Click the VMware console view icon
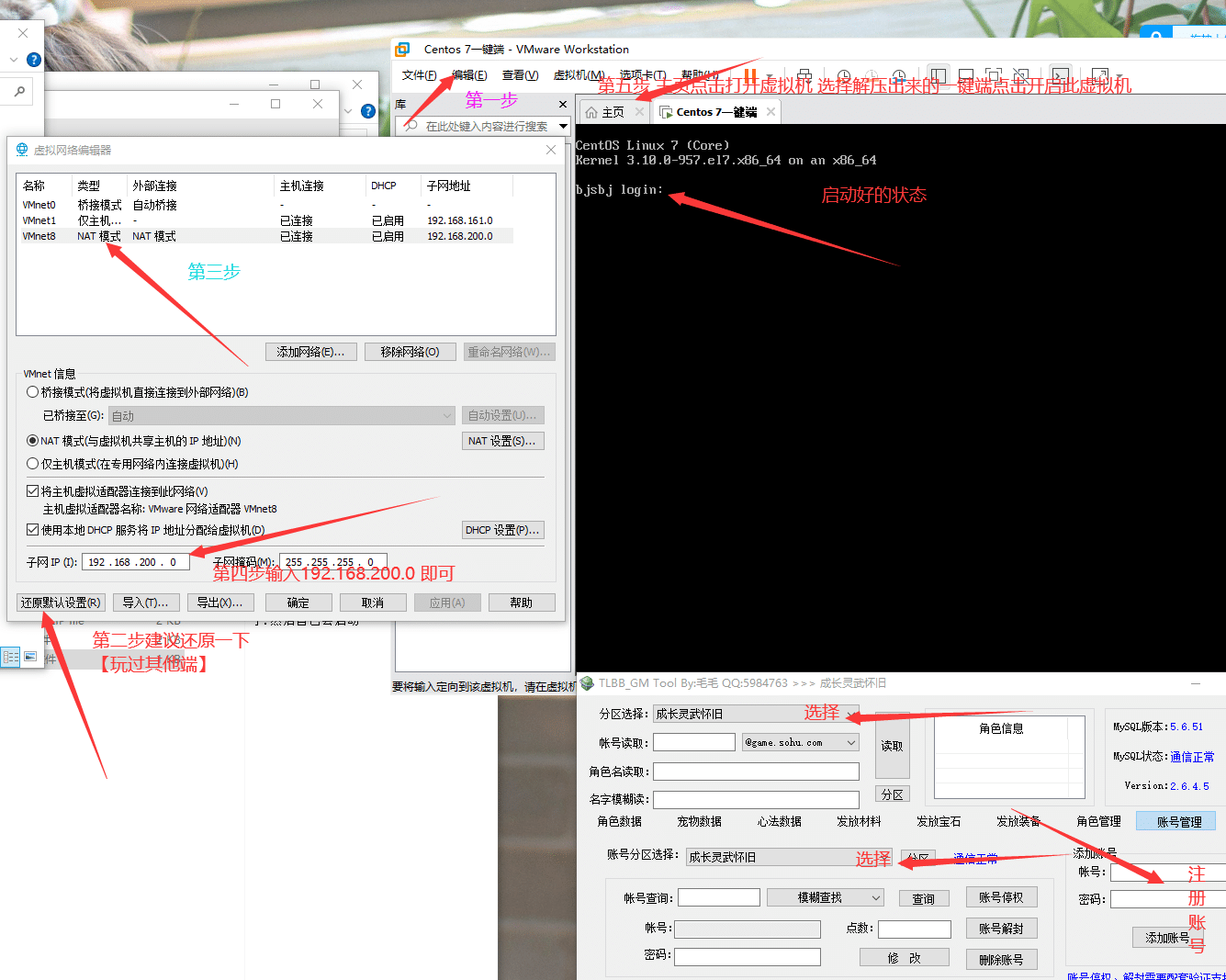This screenshot has height=980, width=1226. click(1061, 76)
